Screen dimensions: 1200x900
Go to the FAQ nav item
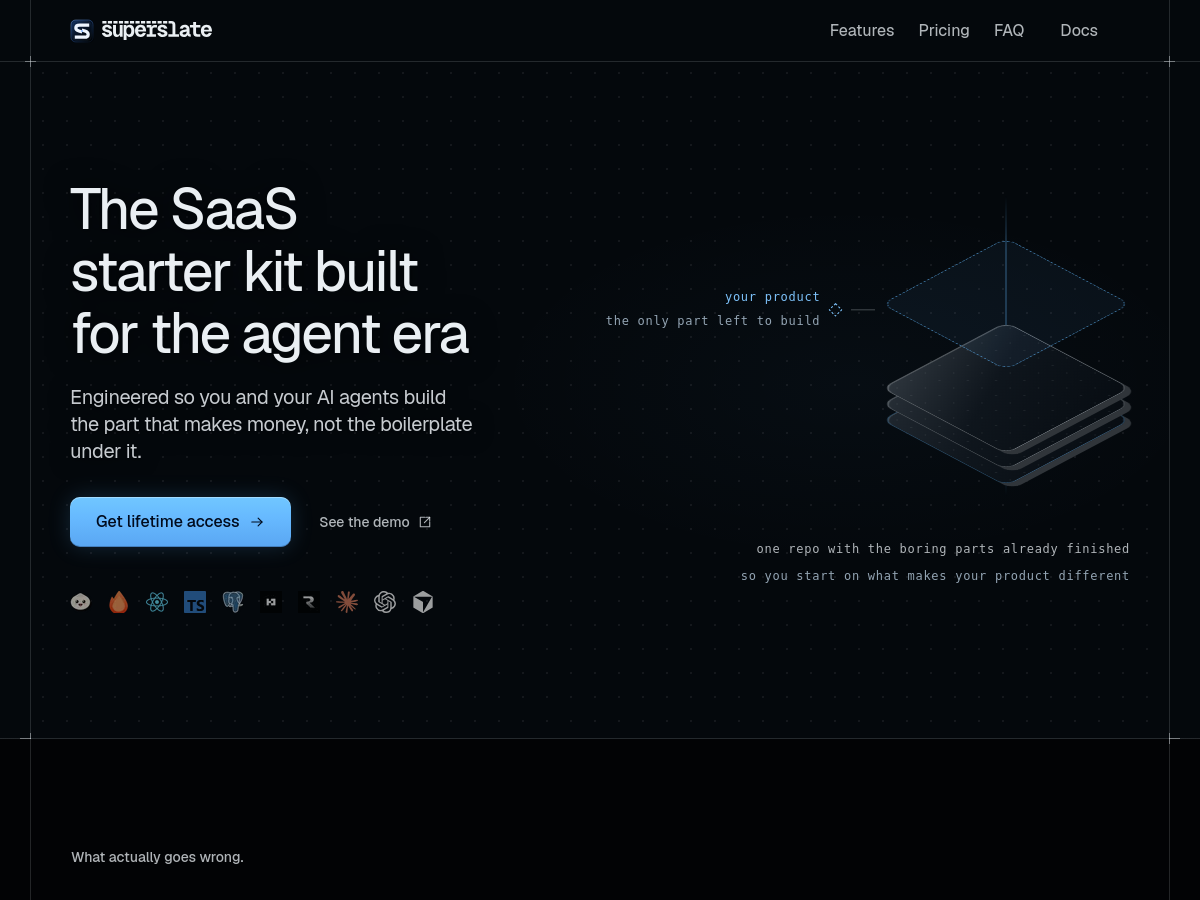[1009, 31]
